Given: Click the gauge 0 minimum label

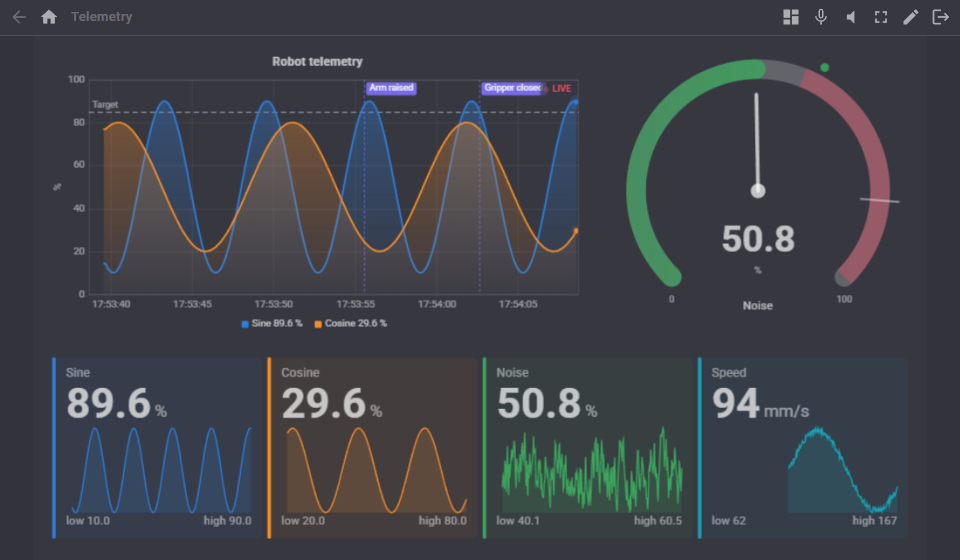Looking at the screenshot, I should click(672, 299).
